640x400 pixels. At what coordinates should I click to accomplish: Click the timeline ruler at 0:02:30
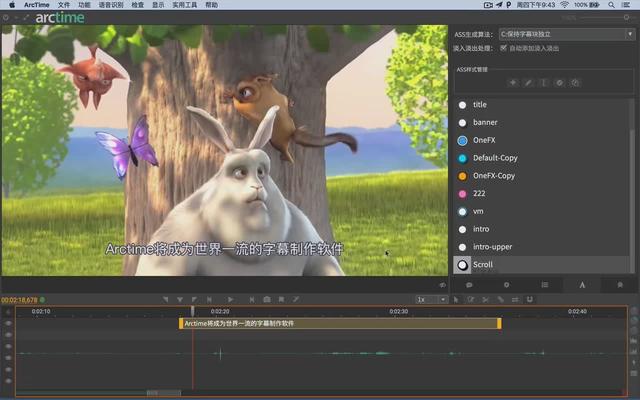[x=398, y=311]
